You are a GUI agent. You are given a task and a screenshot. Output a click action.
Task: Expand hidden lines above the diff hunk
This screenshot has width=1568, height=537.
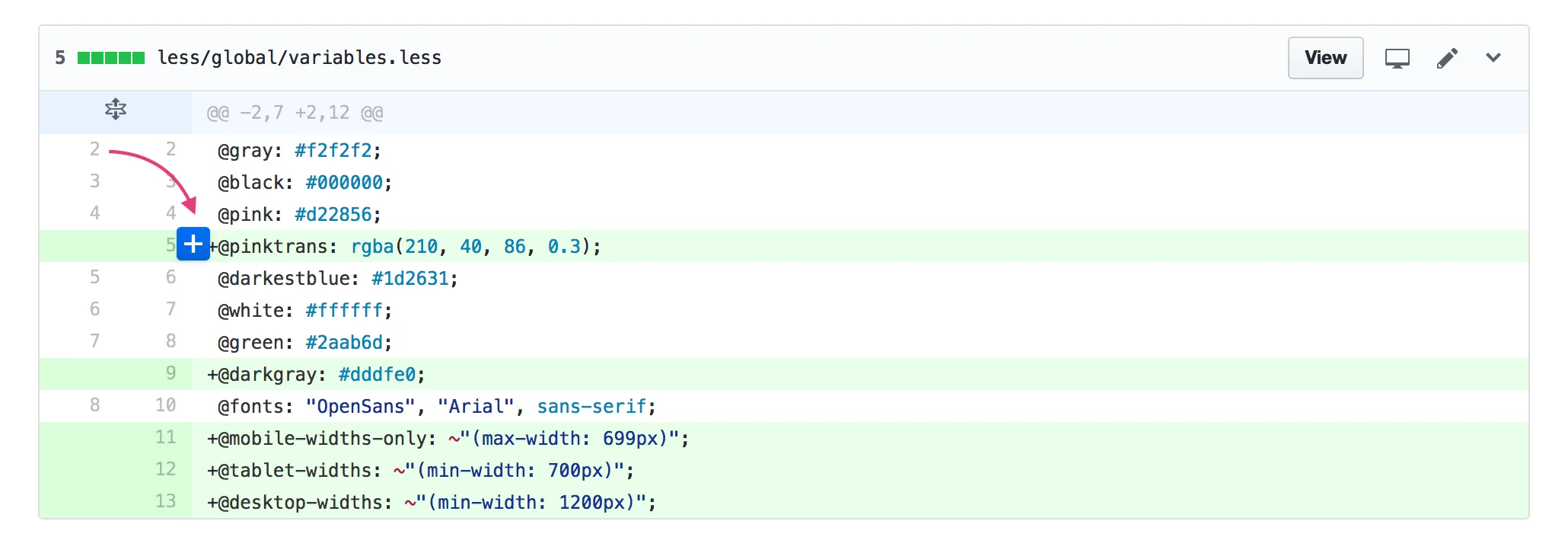(x=116, y=110)
